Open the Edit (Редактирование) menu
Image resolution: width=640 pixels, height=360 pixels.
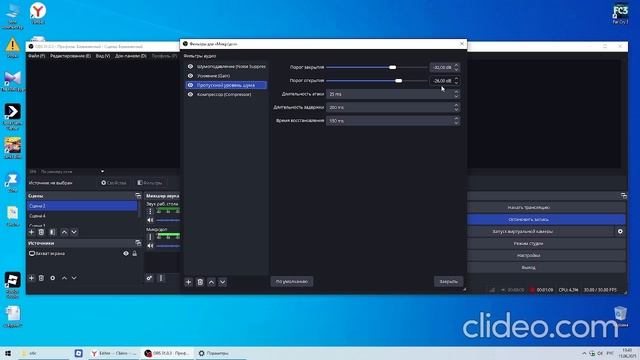[x=70, y=56]
